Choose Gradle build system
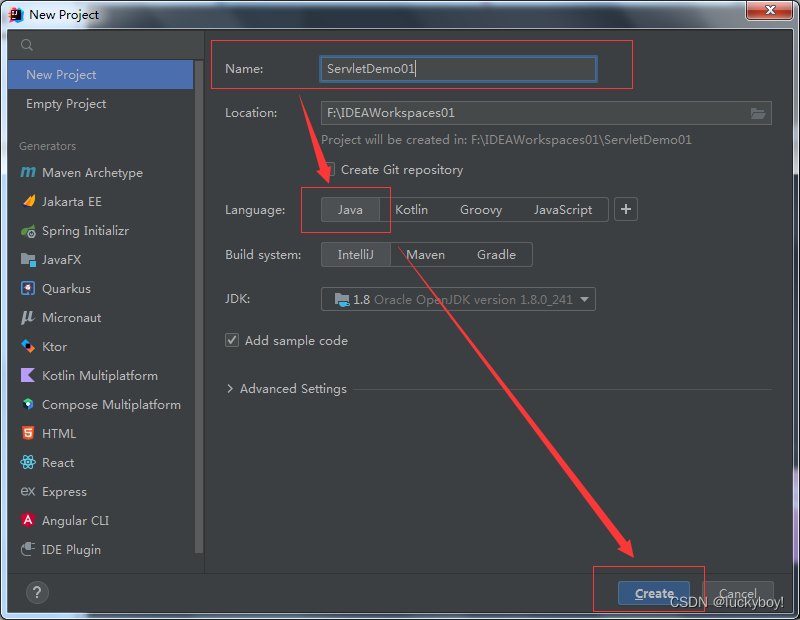The image size is (800, 620). click(496, 255)
